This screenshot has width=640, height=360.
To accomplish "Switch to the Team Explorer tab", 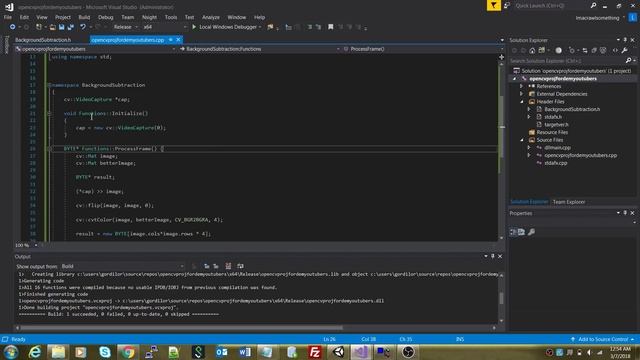I will pyautogui.click(x=569, y=202).
